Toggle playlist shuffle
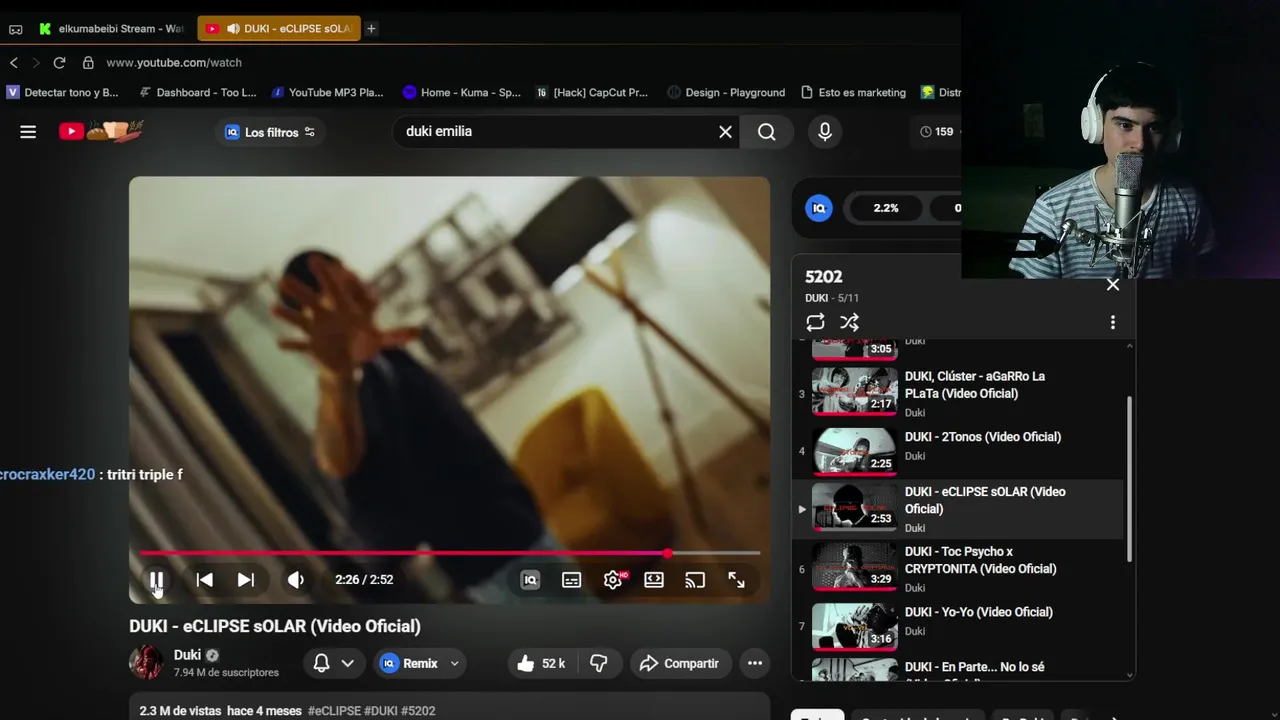1280x720 pixels. coord(849,322)
